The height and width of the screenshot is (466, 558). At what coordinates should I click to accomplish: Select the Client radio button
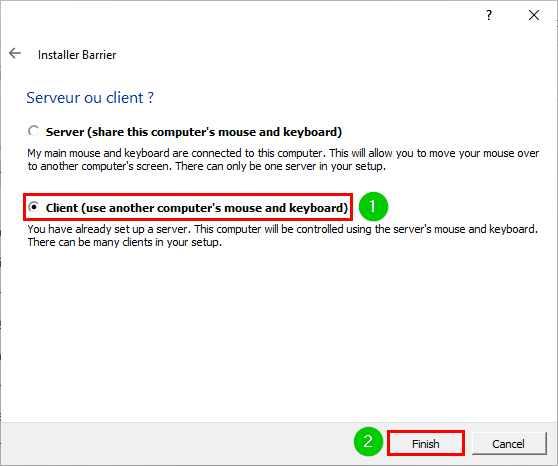tap(33, 207)
